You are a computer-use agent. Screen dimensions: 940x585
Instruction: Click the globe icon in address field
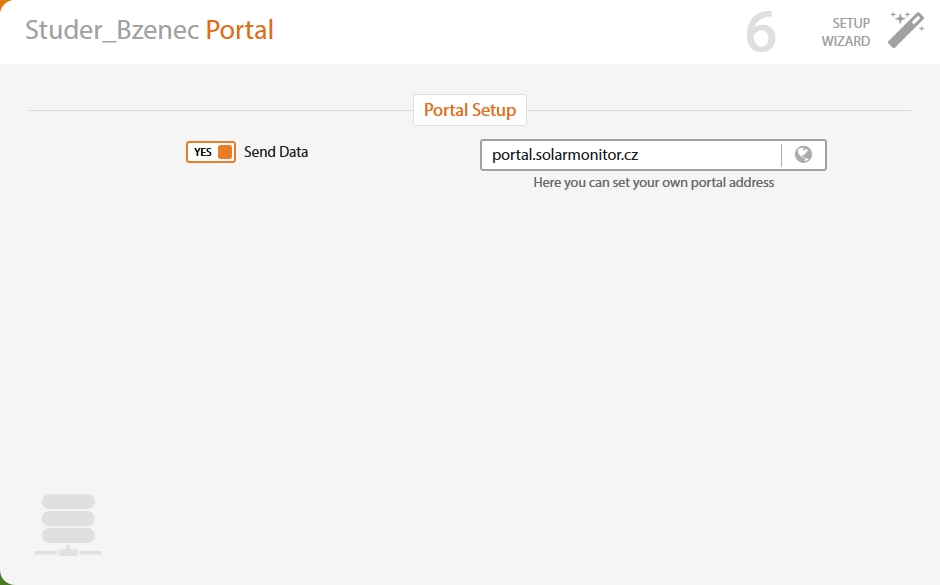pos(803,155)
